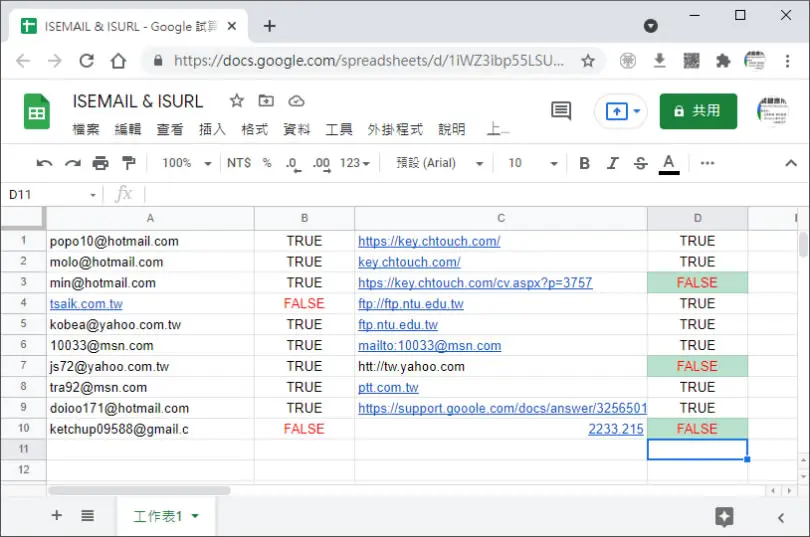Click the Move to folder icon
810x537 pixels.
(266, 101)
